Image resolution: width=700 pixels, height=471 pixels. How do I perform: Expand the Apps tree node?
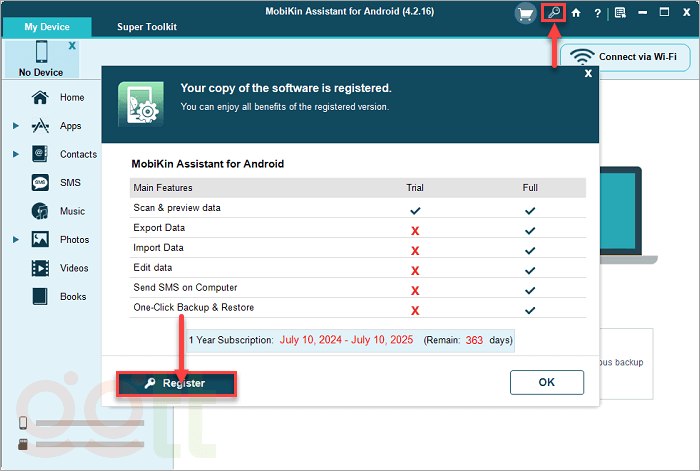pyautogui.click(x=16, y=127)
